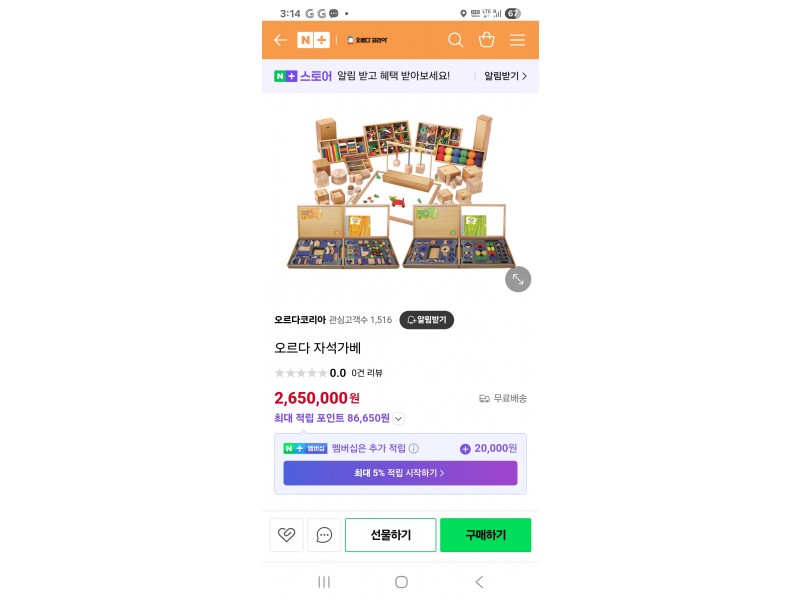Tap the back arrow in orange header
Image resolution: width=800 pixels, height=600 pixels.
[280, 40]
